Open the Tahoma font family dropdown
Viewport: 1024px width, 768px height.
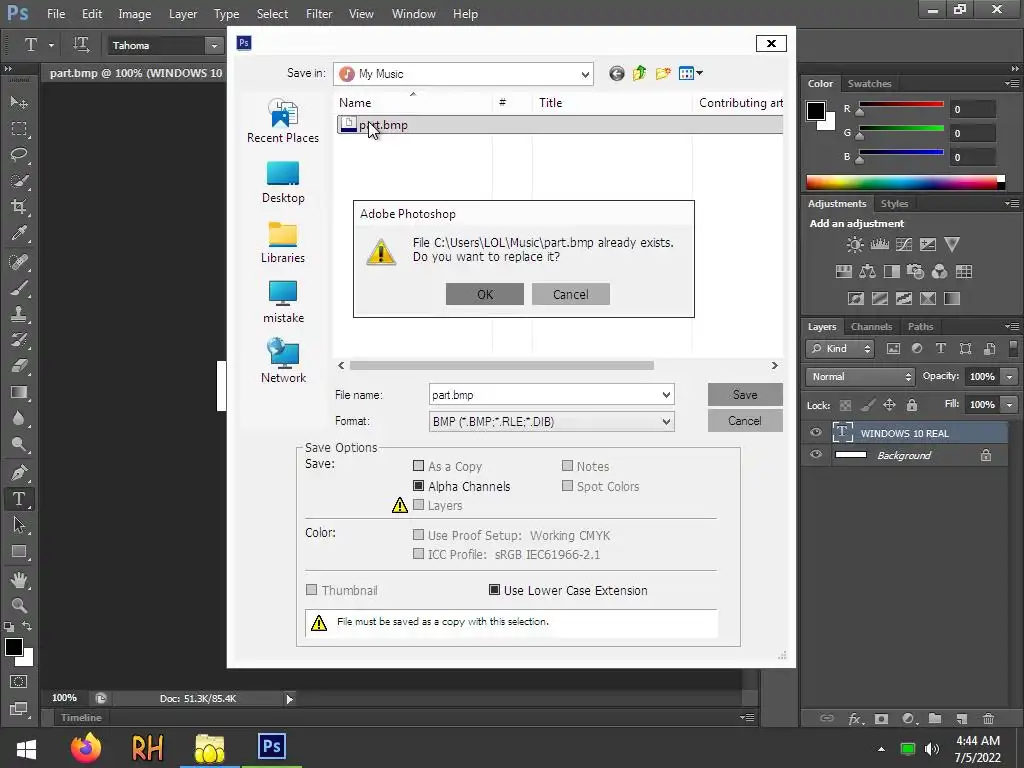pos(214,45)
